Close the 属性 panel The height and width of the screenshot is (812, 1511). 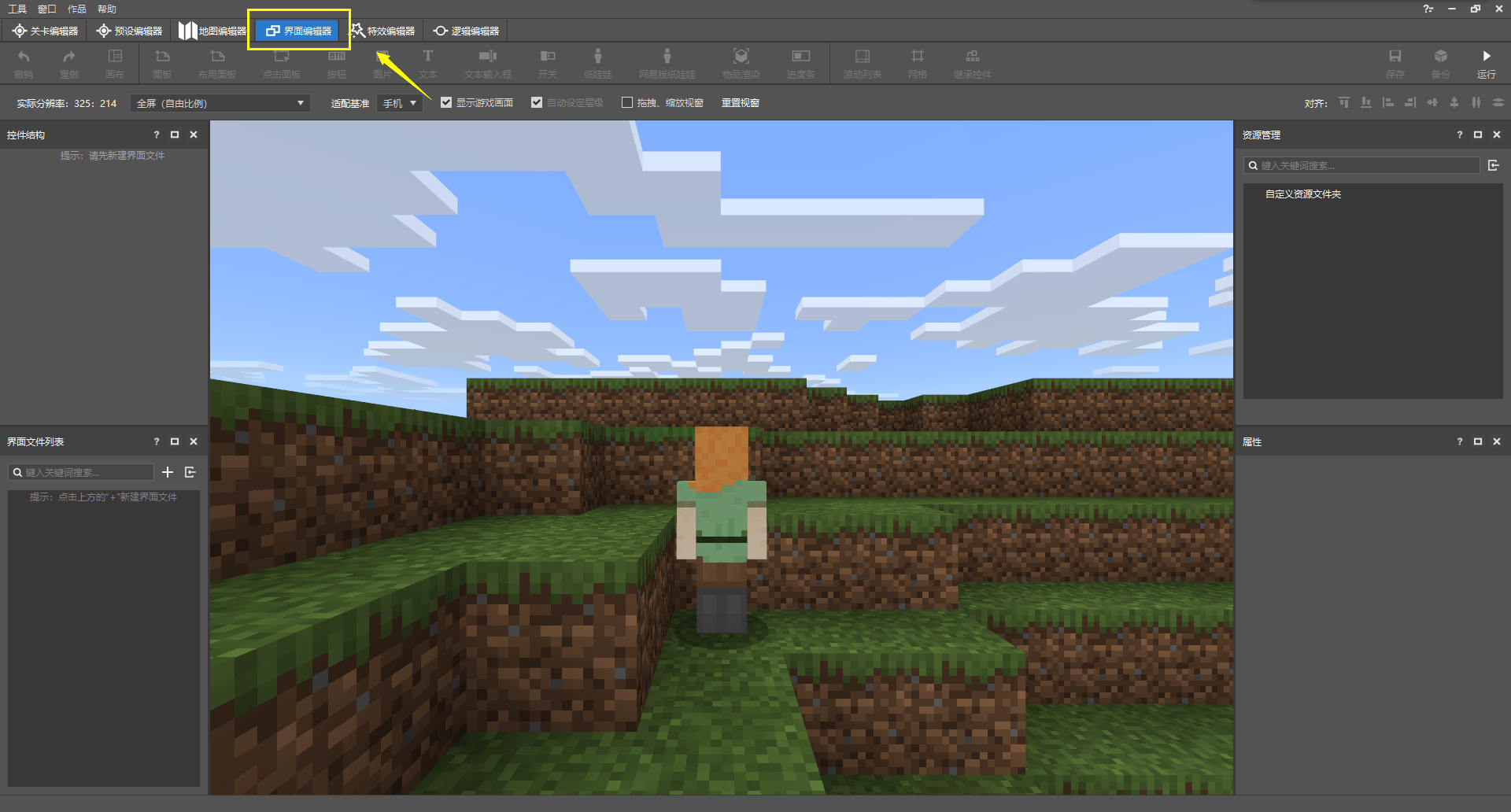(1497, 441)
